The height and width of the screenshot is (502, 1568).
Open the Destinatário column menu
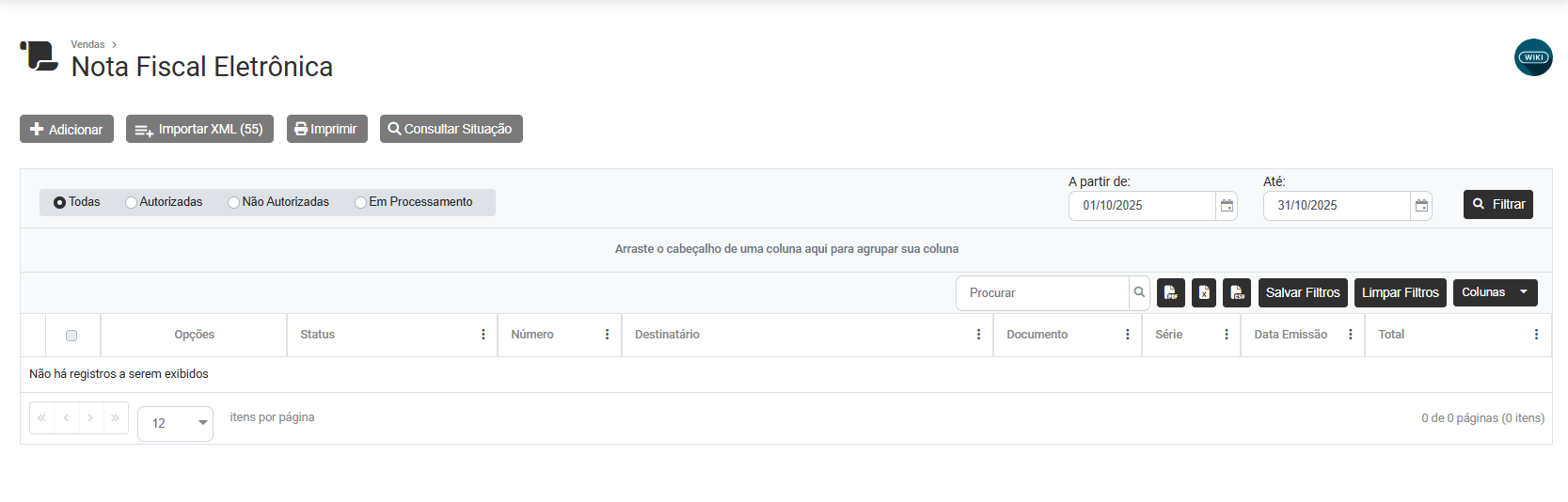pyautogui.click(x=978, y=335)
